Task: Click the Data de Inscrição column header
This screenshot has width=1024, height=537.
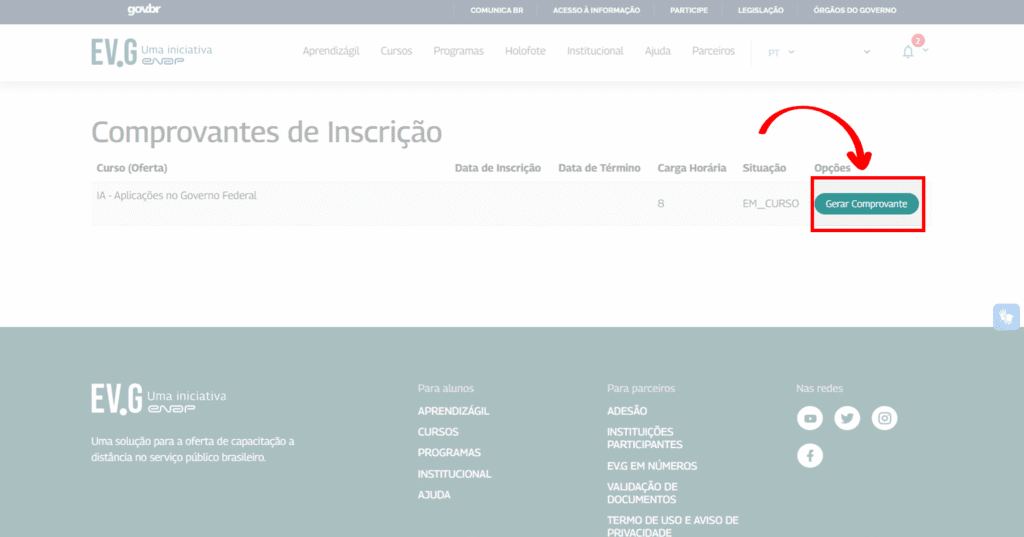Action: (498, 168)
